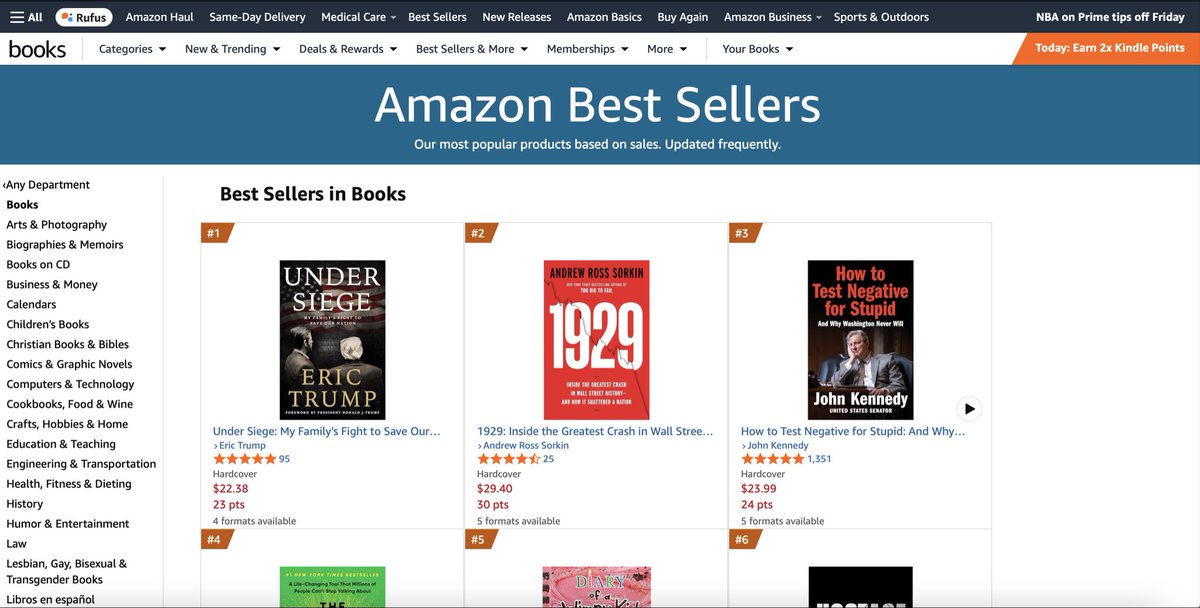
Task: Go back to Any Department
Action: tap(47, 185)
